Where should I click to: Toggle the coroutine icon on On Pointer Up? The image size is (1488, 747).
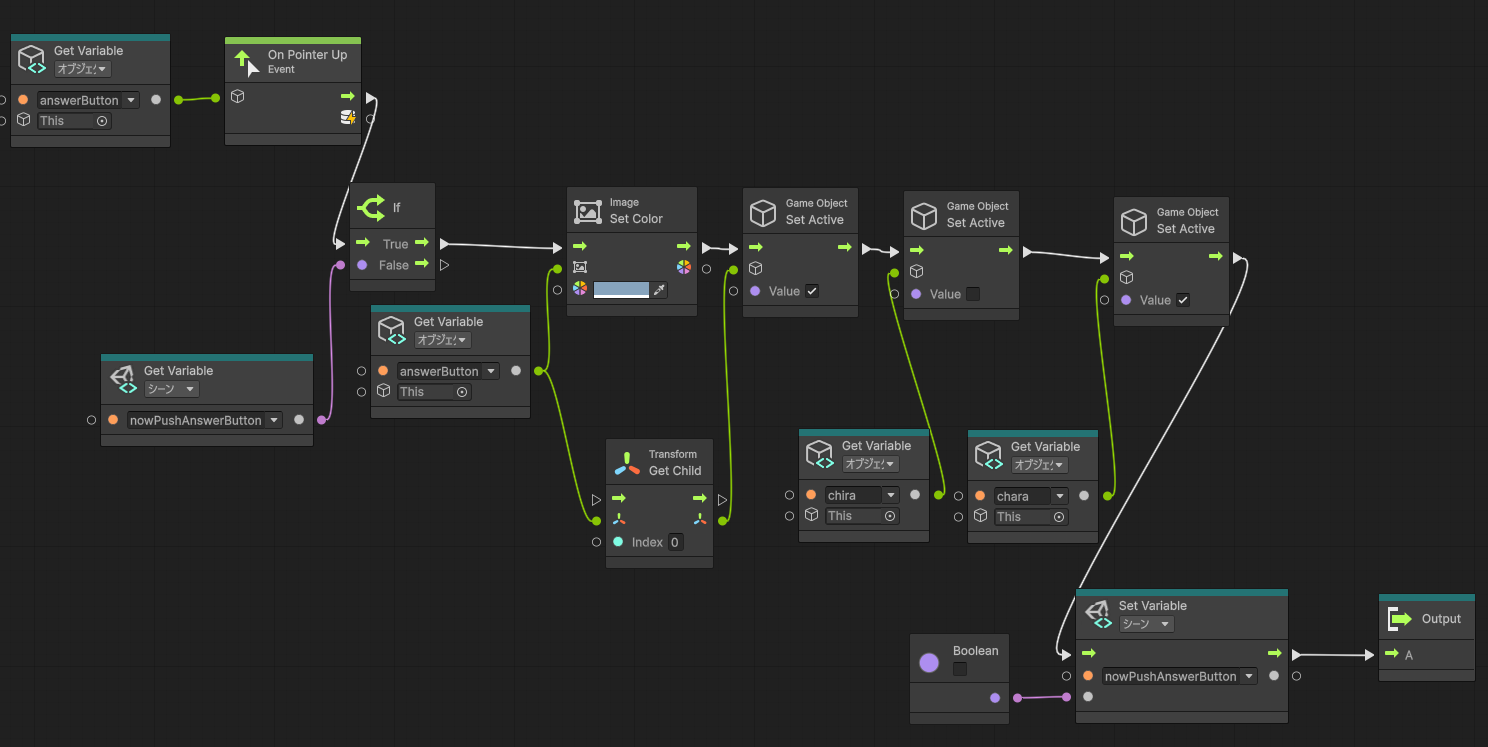pyautogui.click(x=347, y=118)
